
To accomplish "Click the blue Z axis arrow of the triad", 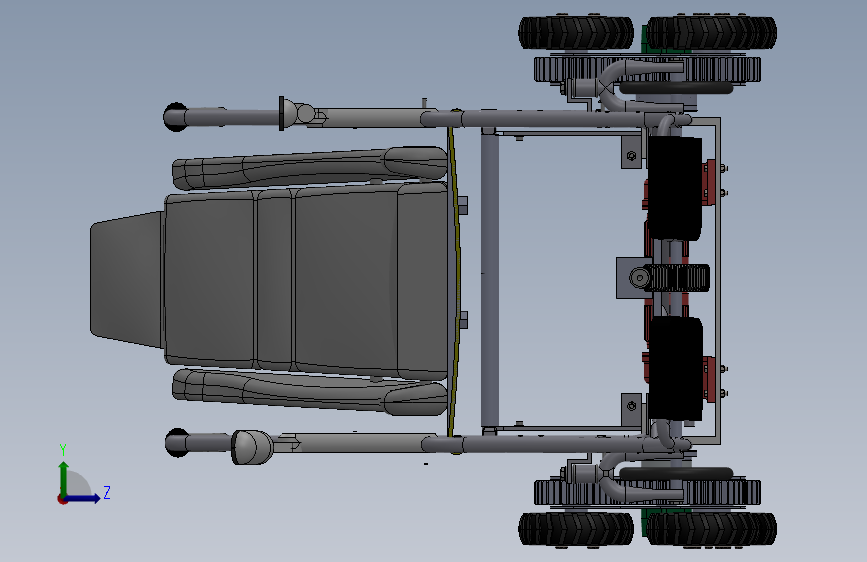I will tap(83, 498).
